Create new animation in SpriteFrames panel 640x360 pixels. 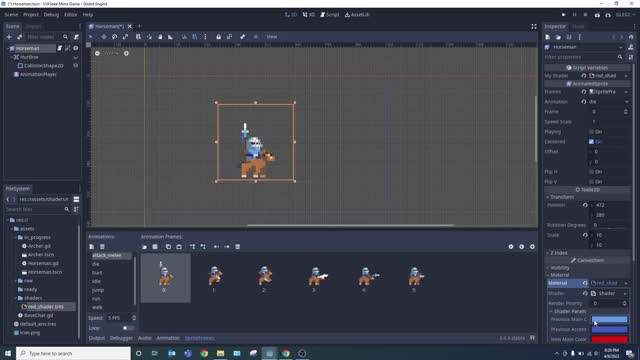click(x=92, y=247)
